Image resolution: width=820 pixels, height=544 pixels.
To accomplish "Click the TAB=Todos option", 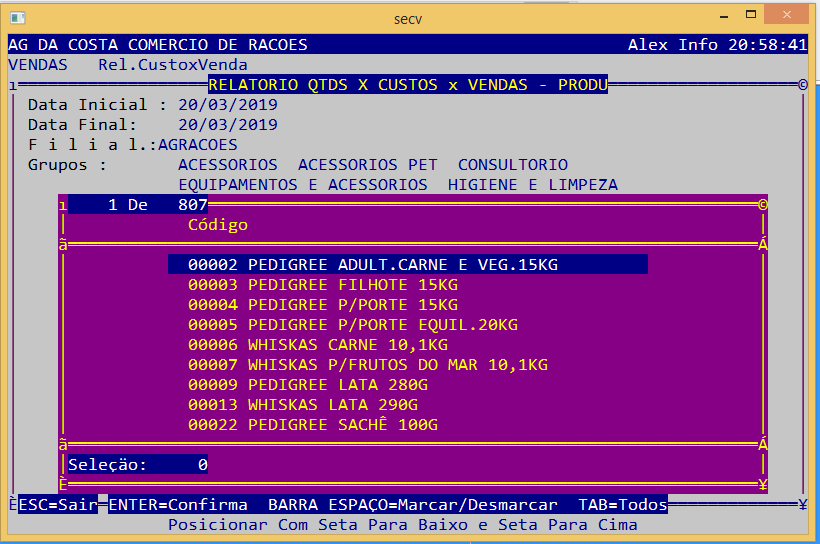I will pos(622,505).
